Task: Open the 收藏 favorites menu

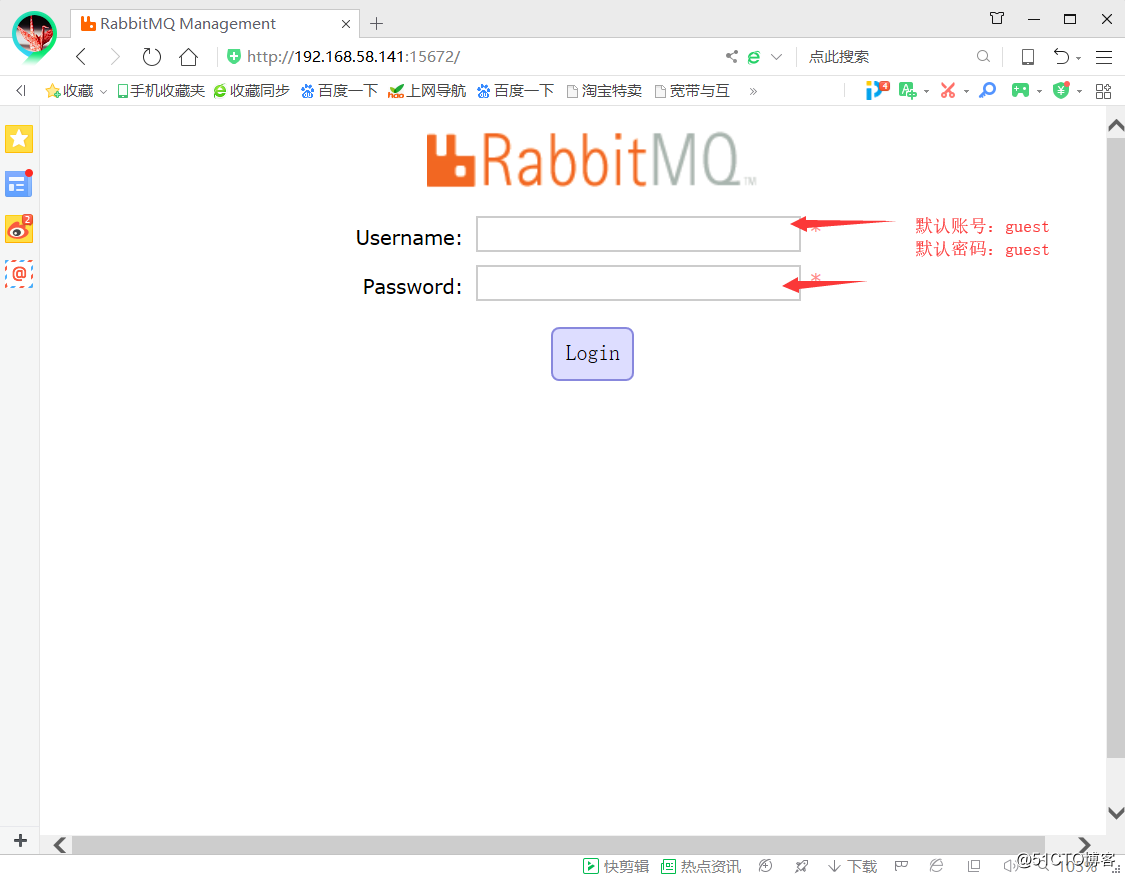Action: click(76, 90)
